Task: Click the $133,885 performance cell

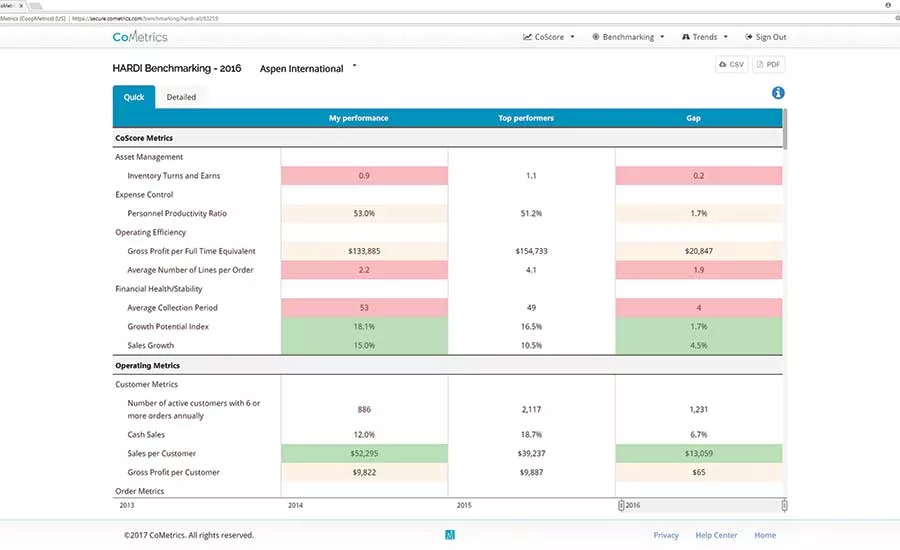Action: pos(364,251)
